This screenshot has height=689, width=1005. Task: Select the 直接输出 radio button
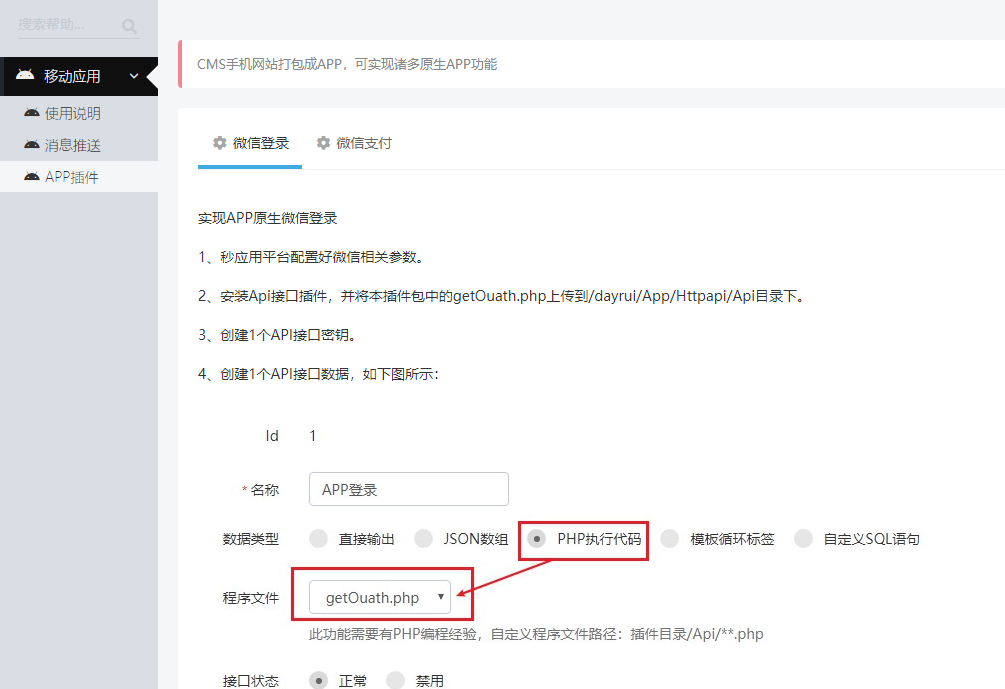tap(319, 538)
